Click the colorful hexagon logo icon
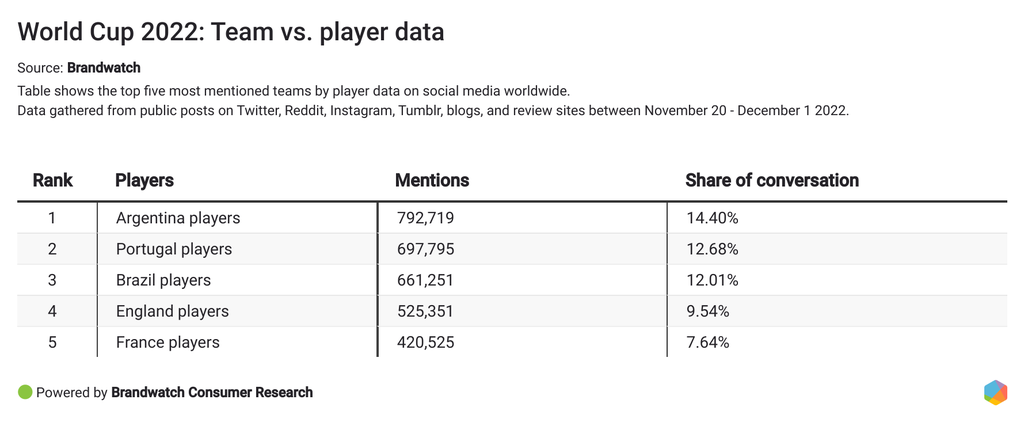 [x=995, y=393]
